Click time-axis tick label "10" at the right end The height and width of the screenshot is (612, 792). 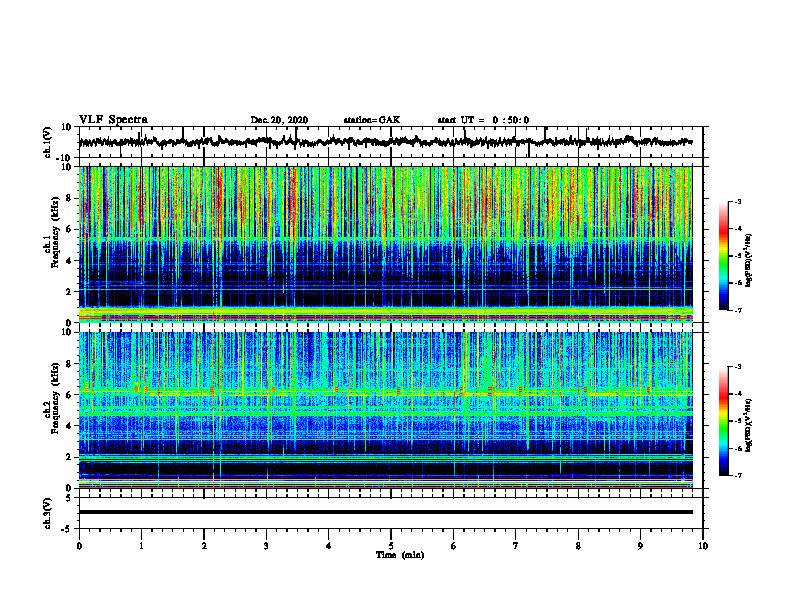[x=703, y=546]
